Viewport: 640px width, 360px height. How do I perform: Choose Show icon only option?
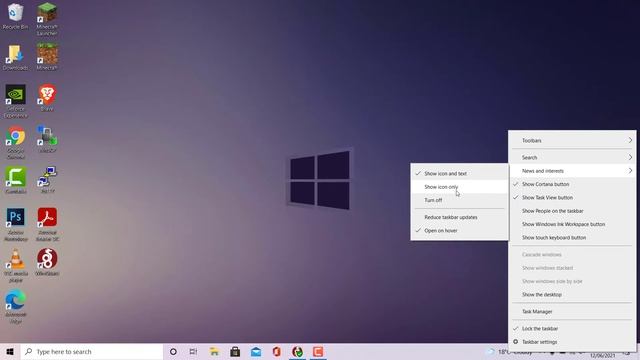(460, 187)
